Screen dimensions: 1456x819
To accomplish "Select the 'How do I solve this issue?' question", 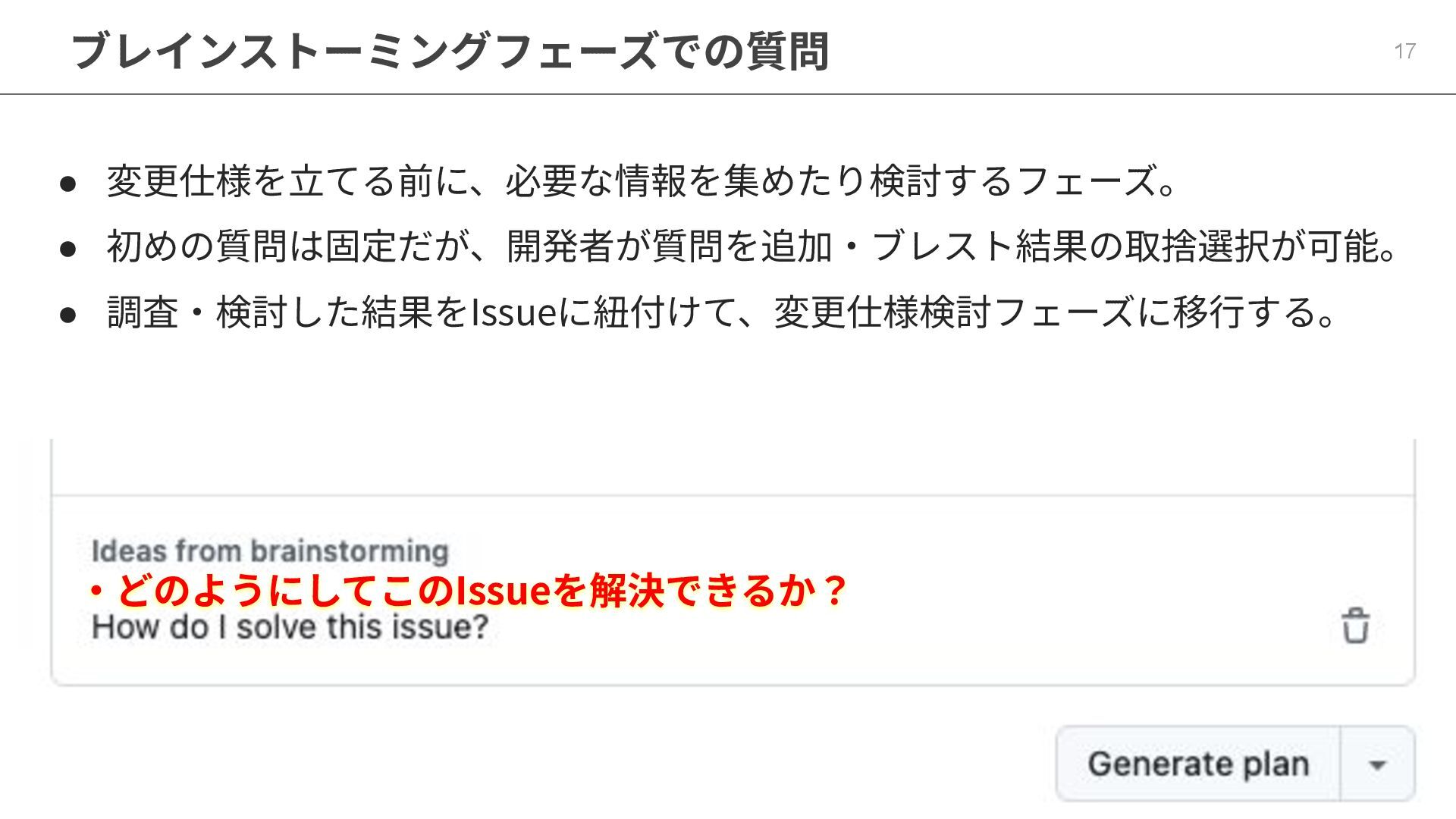I will 290,627.
